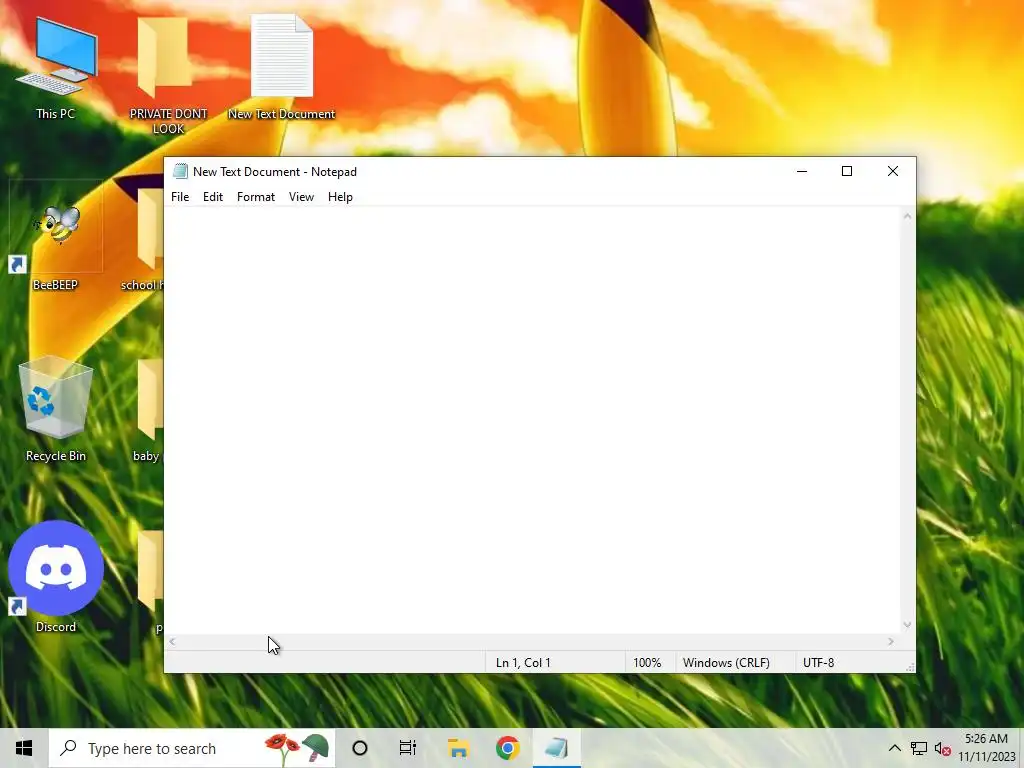The width and height of the screenshot is (1024, 768).
Task: Open the clock showing 5:26 AM
Action: (987, 748)
